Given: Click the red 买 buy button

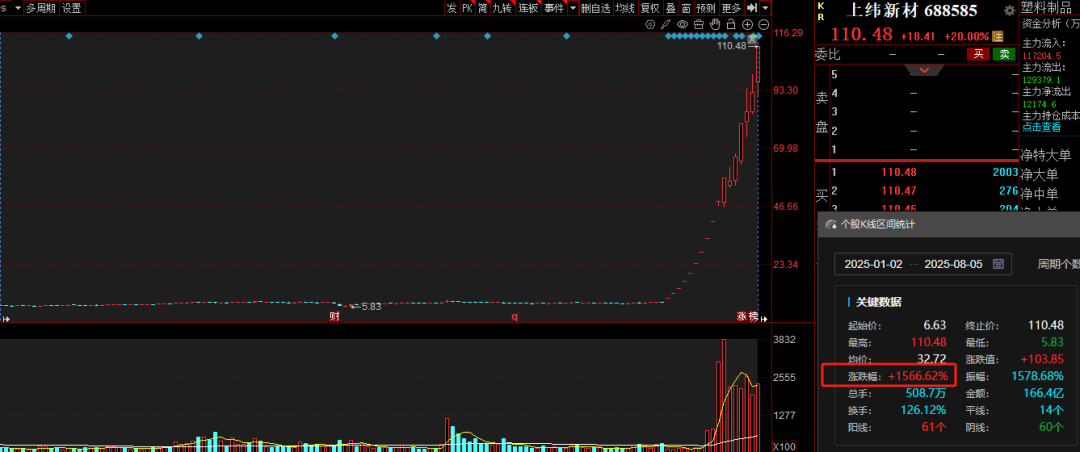Looking at the screenshot, I should pos(978,54).
